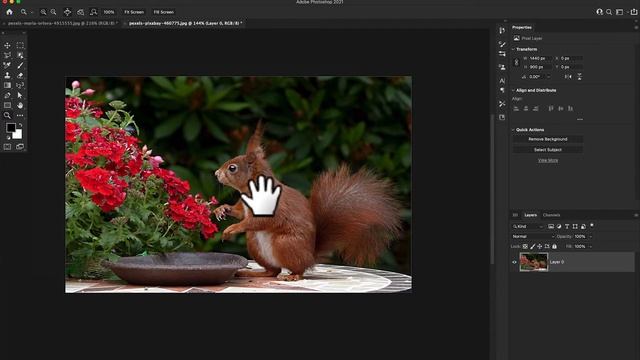Viewport: 640px width, 360px height.
Task: Open the Edit Toolbar three-dots menu
Action: 20,116
